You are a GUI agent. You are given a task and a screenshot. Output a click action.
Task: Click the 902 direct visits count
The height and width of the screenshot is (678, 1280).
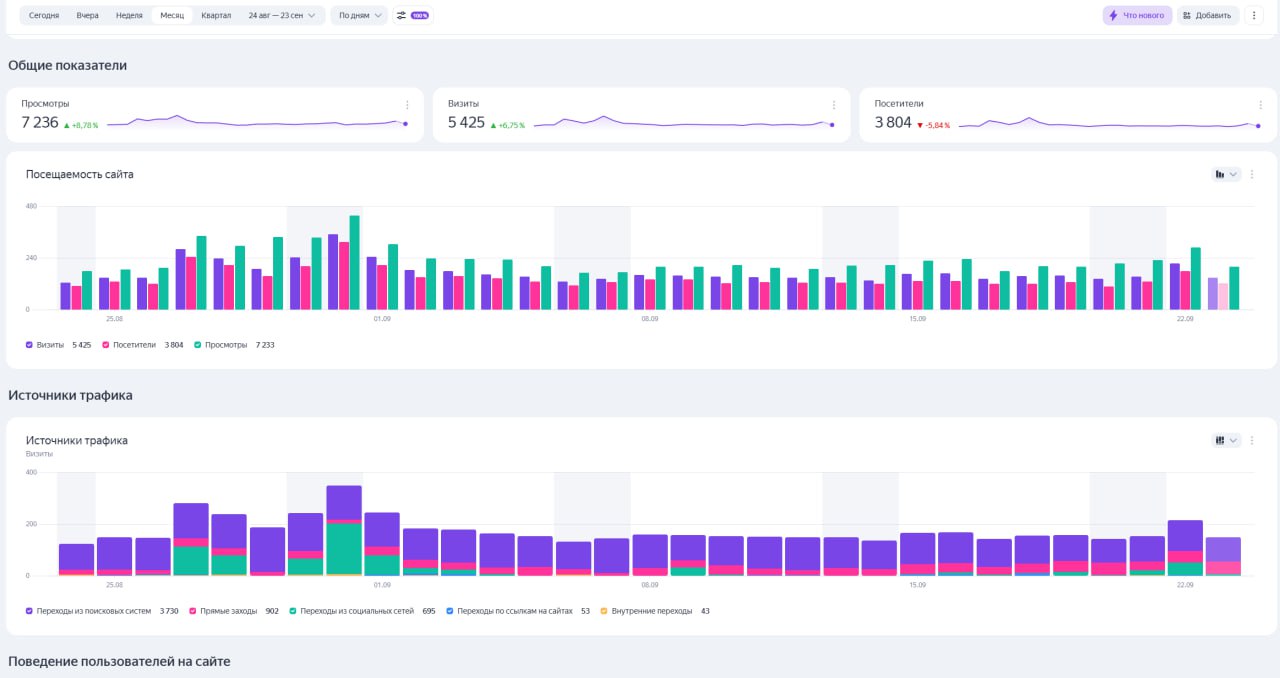pyautogui.click(x=272, y=610)
